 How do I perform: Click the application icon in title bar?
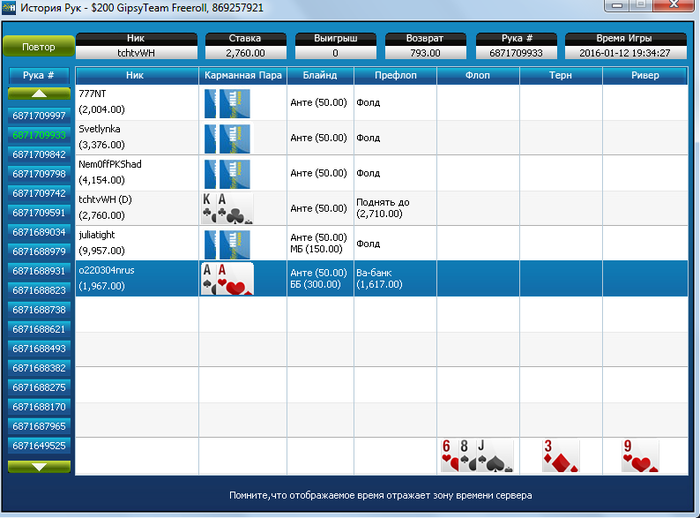coord(9,8)
